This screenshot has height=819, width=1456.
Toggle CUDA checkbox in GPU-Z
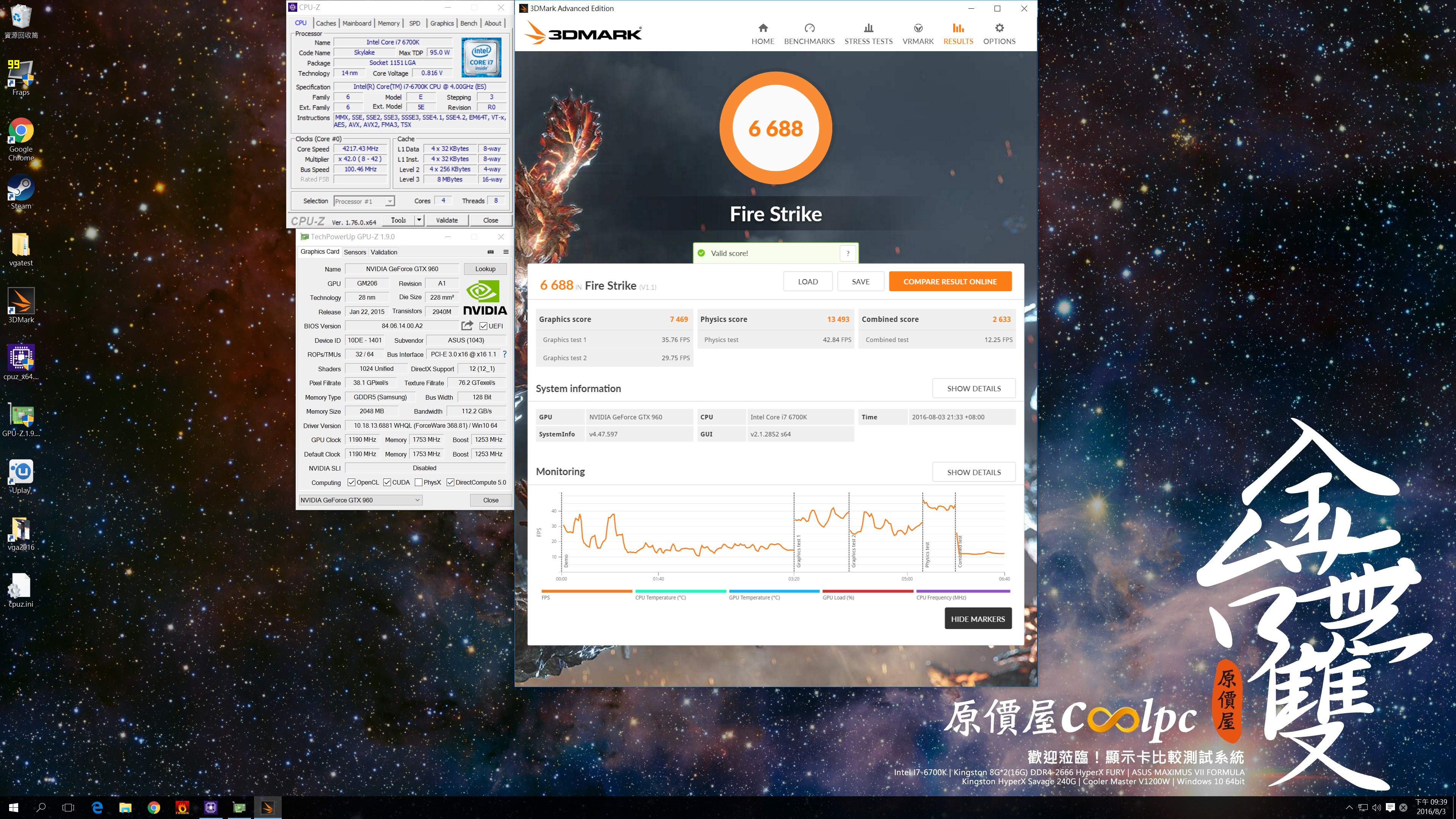tap(387, 483)
